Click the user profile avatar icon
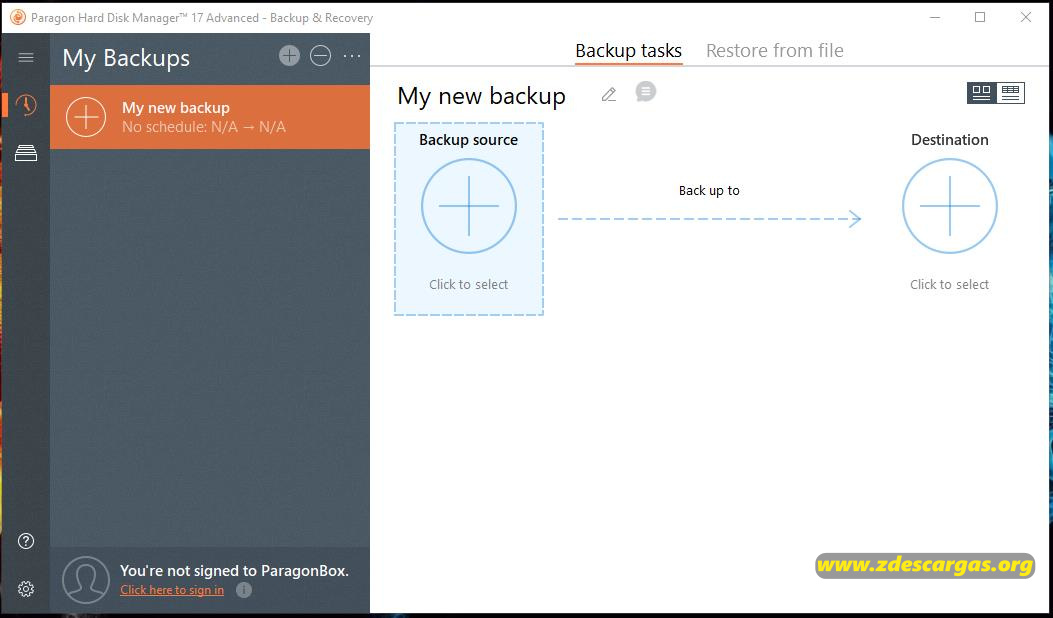 [86, 580]
